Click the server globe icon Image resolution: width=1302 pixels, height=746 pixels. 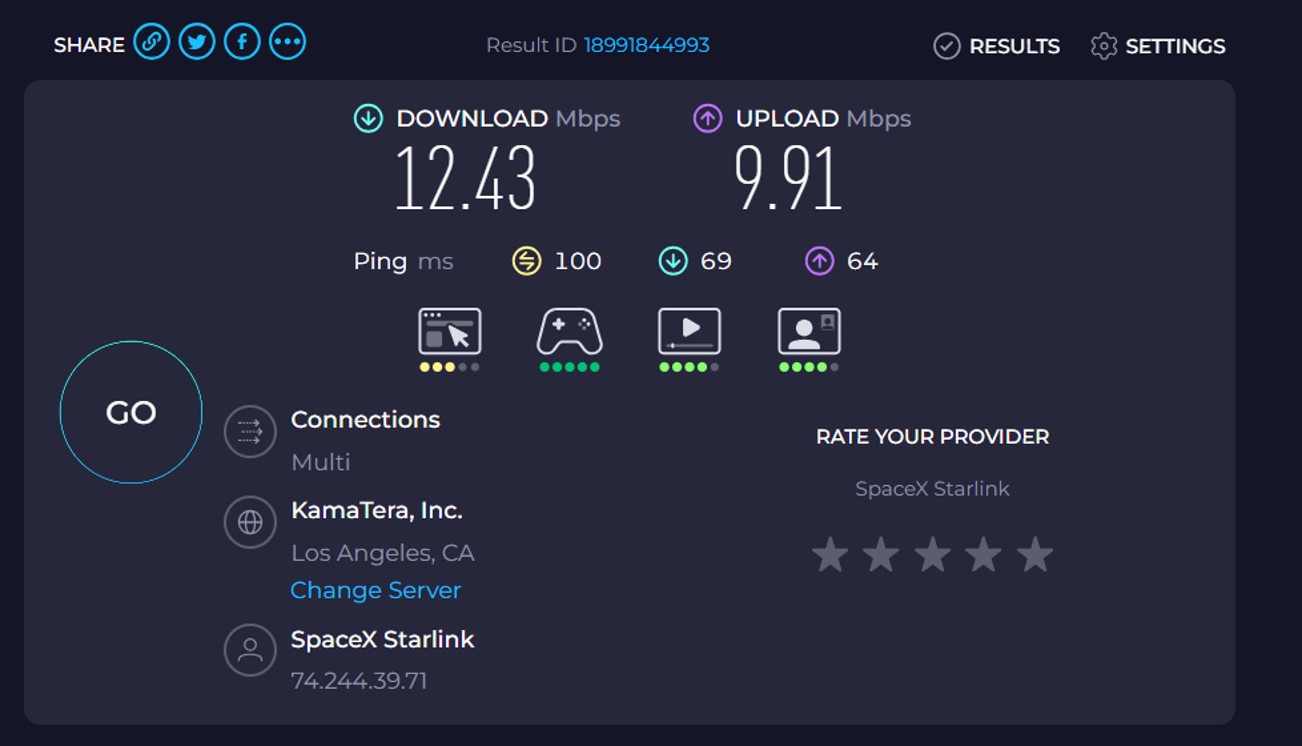[x=250, y=522]
